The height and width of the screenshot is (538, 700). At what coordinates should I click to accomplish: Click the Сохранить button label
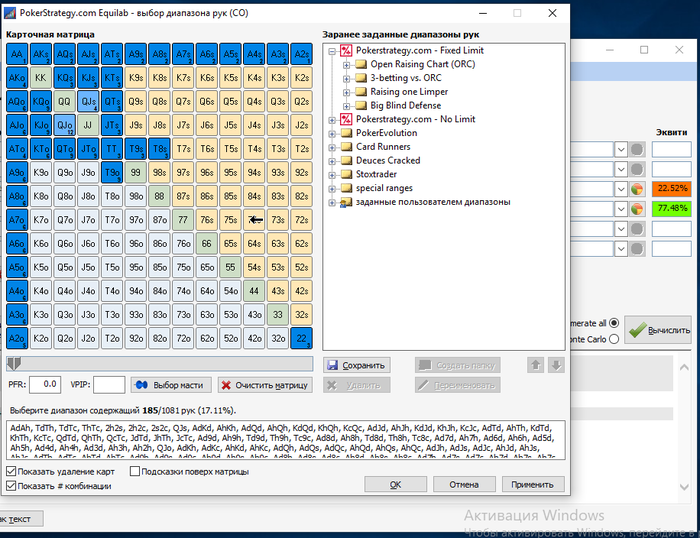[363, 365]
